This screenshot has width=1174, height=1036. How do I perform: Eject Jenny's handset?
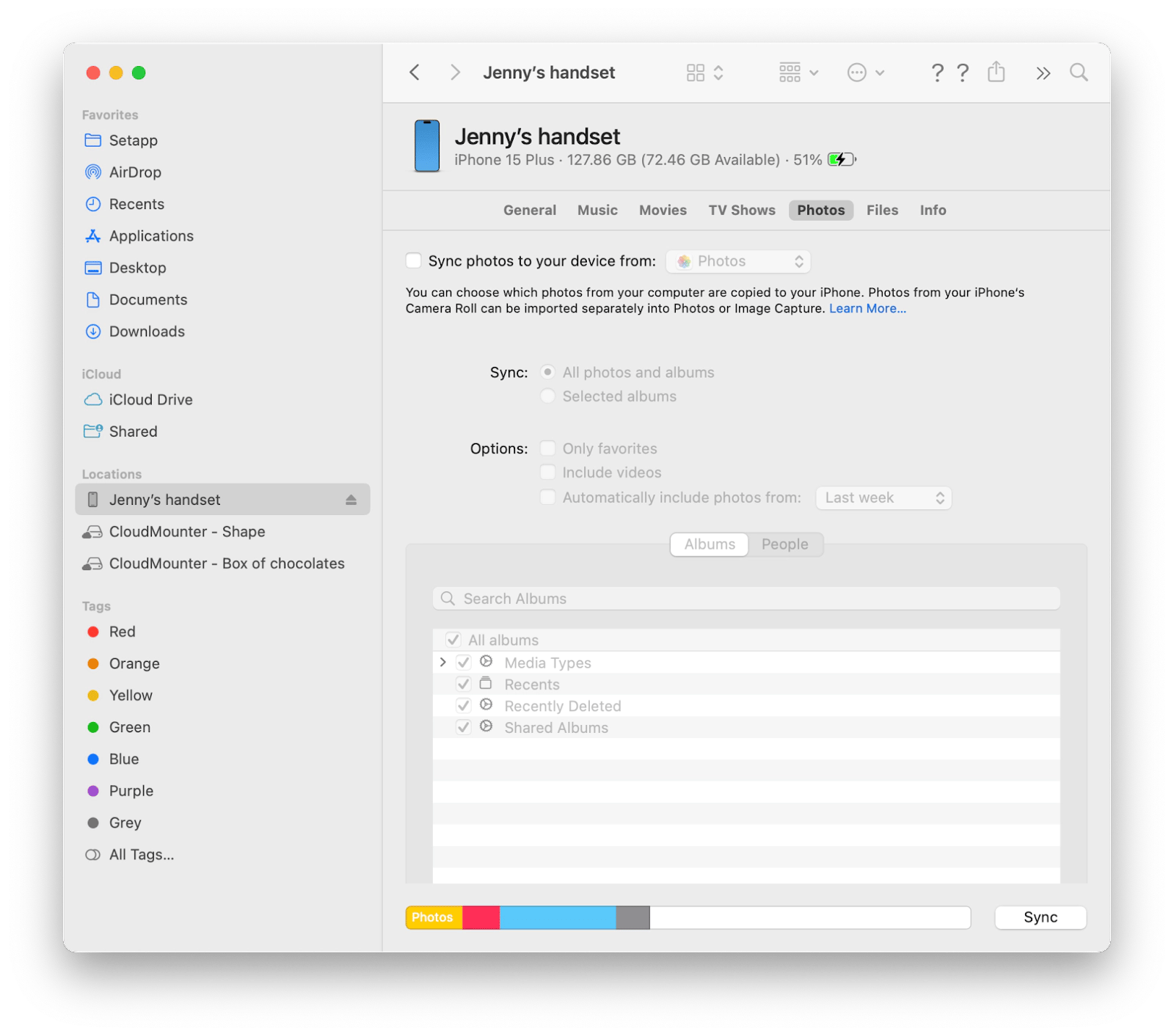pyautogui.click(x=351, y=500)
